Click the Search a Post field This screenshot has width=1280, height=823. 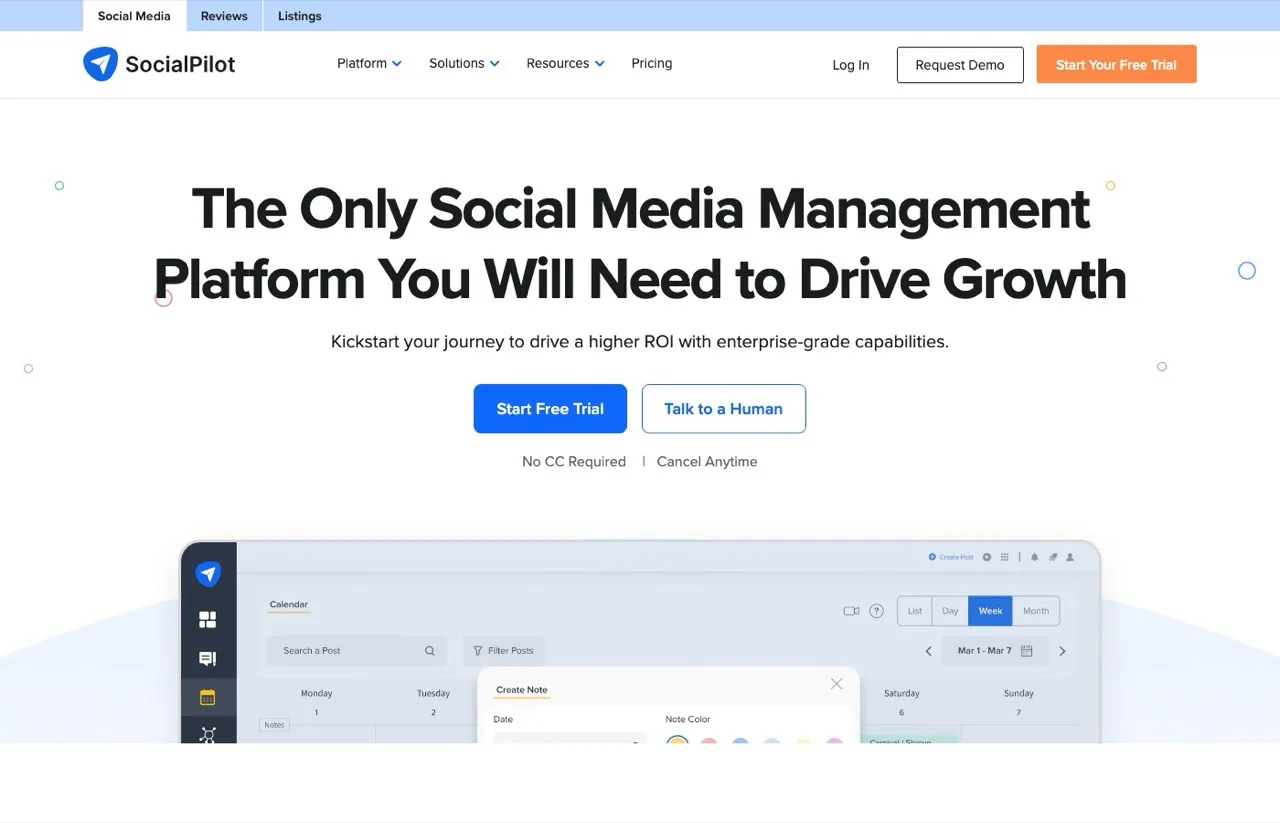pos(357,651)
